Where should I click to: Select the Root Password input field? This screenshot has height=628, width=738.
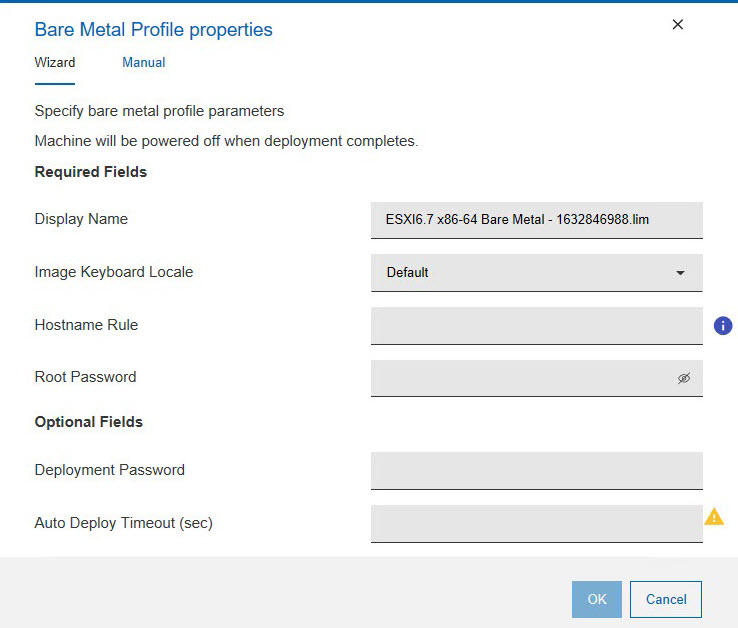point(520,378)
